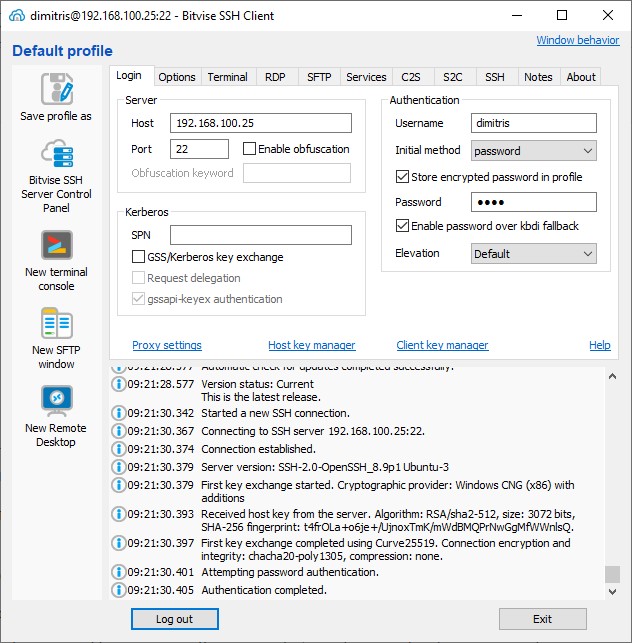Check GSS/Kerberos key exchange
632x643 pixels.
point(138,257)
